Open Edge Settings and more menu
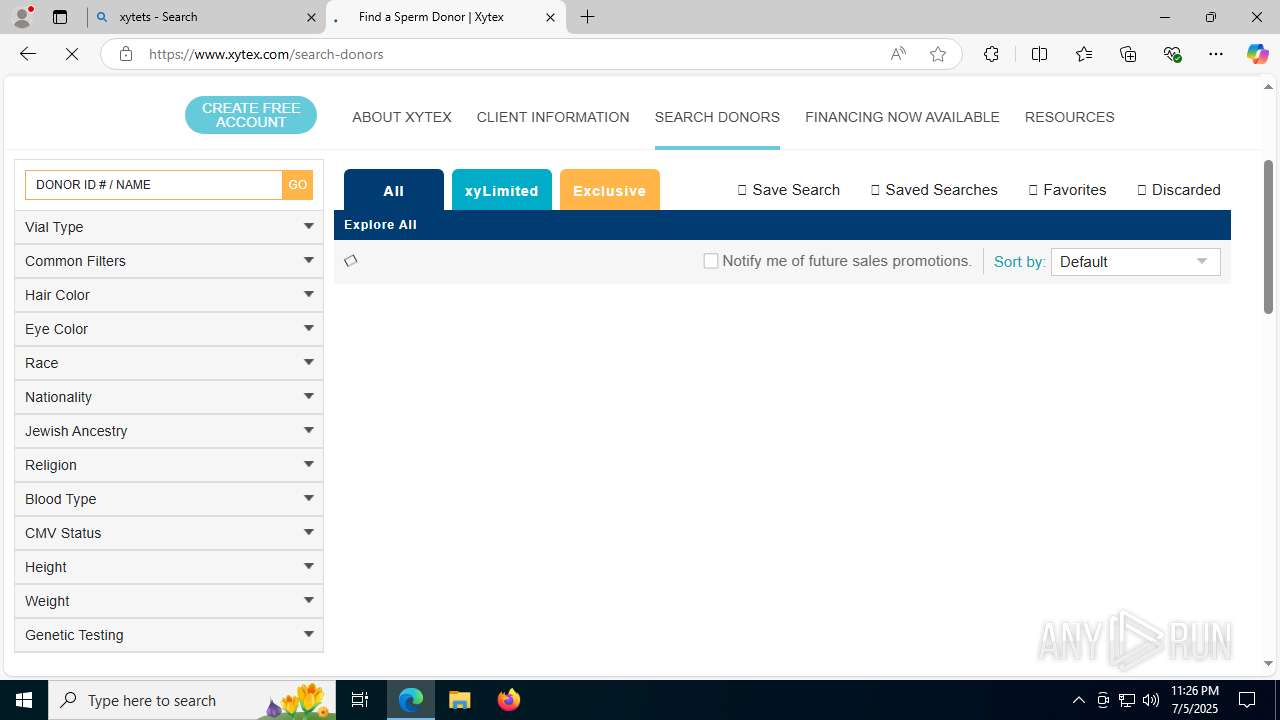 [1216, 54]
